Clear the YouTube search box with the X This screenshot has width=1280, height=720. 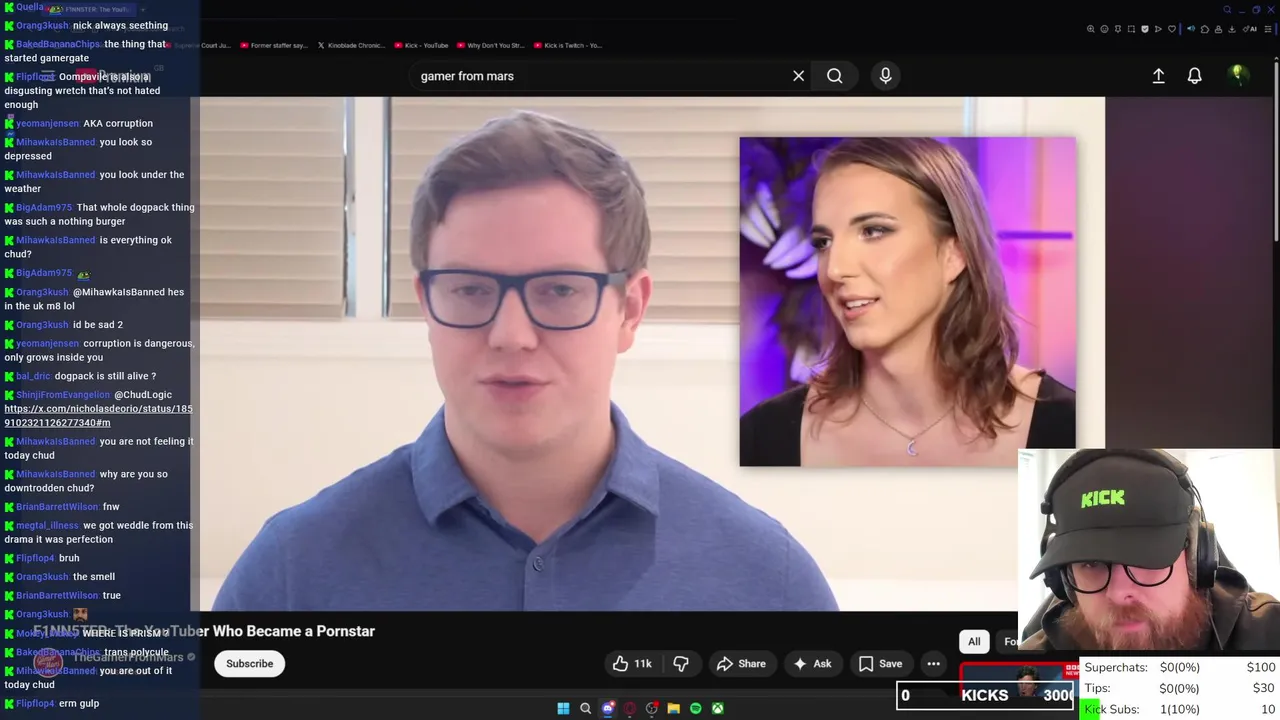(798, 76)
